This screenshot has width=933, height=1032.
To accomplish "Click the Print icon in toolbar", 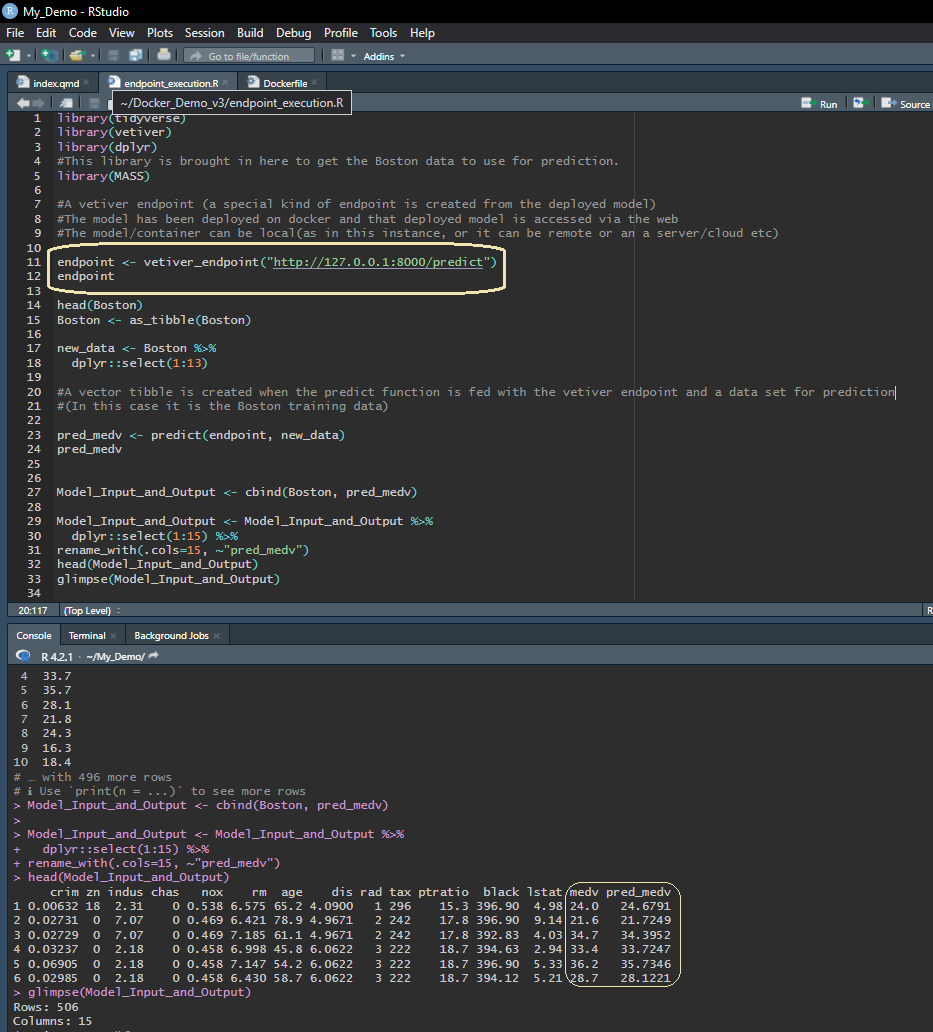I will [164, 56].
